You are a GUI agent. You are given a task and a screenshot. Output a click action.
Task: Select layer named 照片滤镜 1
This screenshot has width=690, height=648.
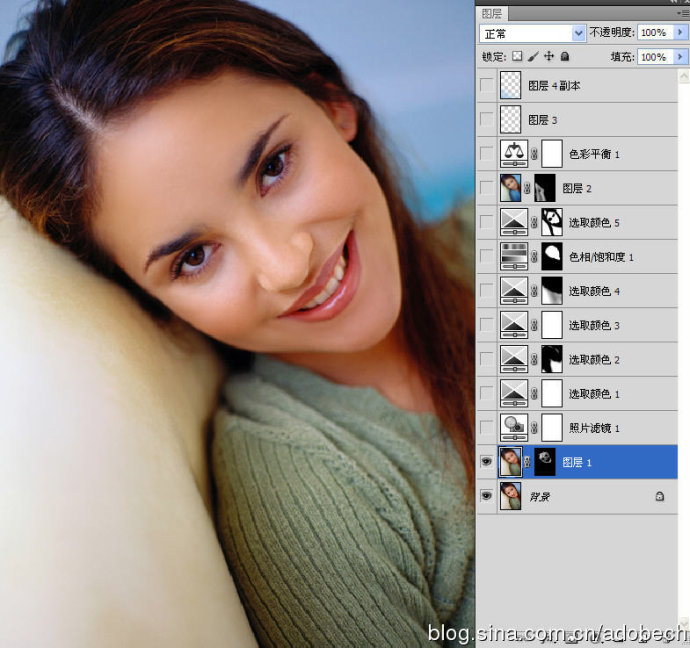pyautogui.click(x=594, y=428)
